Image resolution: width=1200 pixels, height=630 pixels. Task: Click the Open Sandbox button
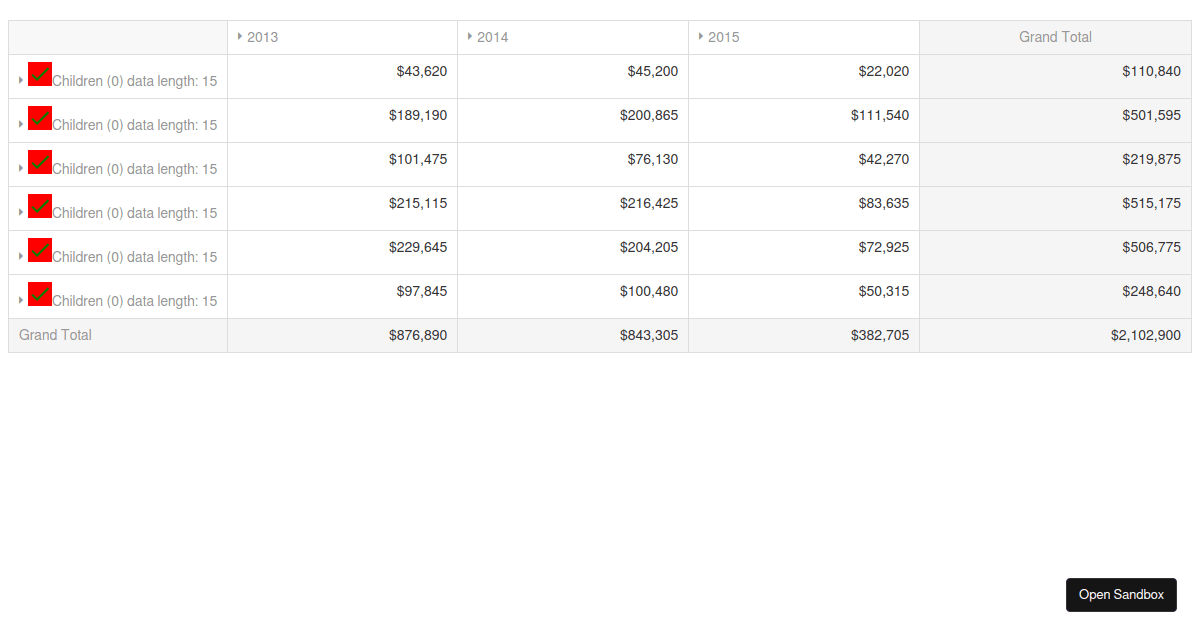coord(1121,595)
